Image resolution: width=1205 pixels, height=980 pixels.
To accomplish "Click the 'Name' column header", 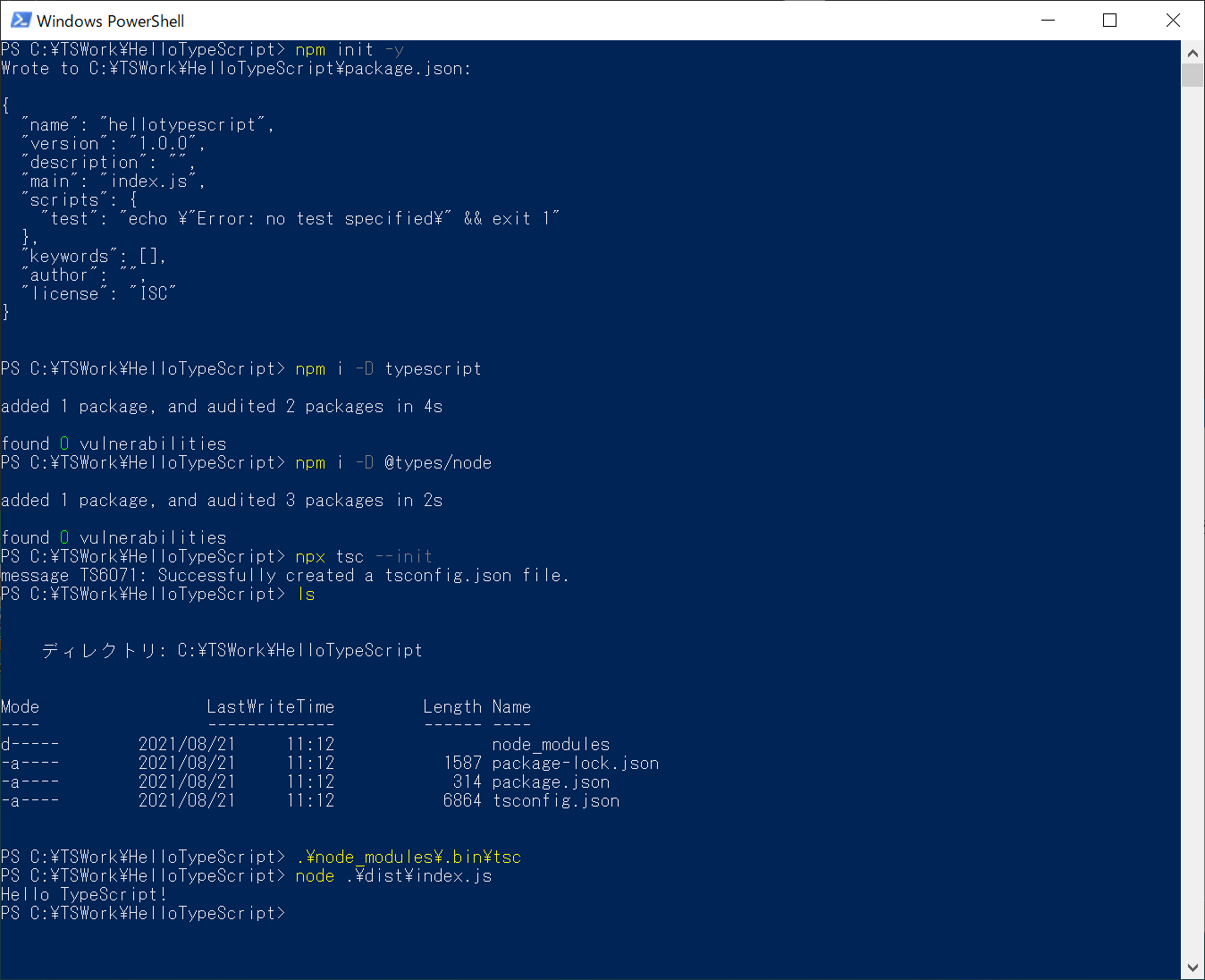I will (x=511, y=707).
